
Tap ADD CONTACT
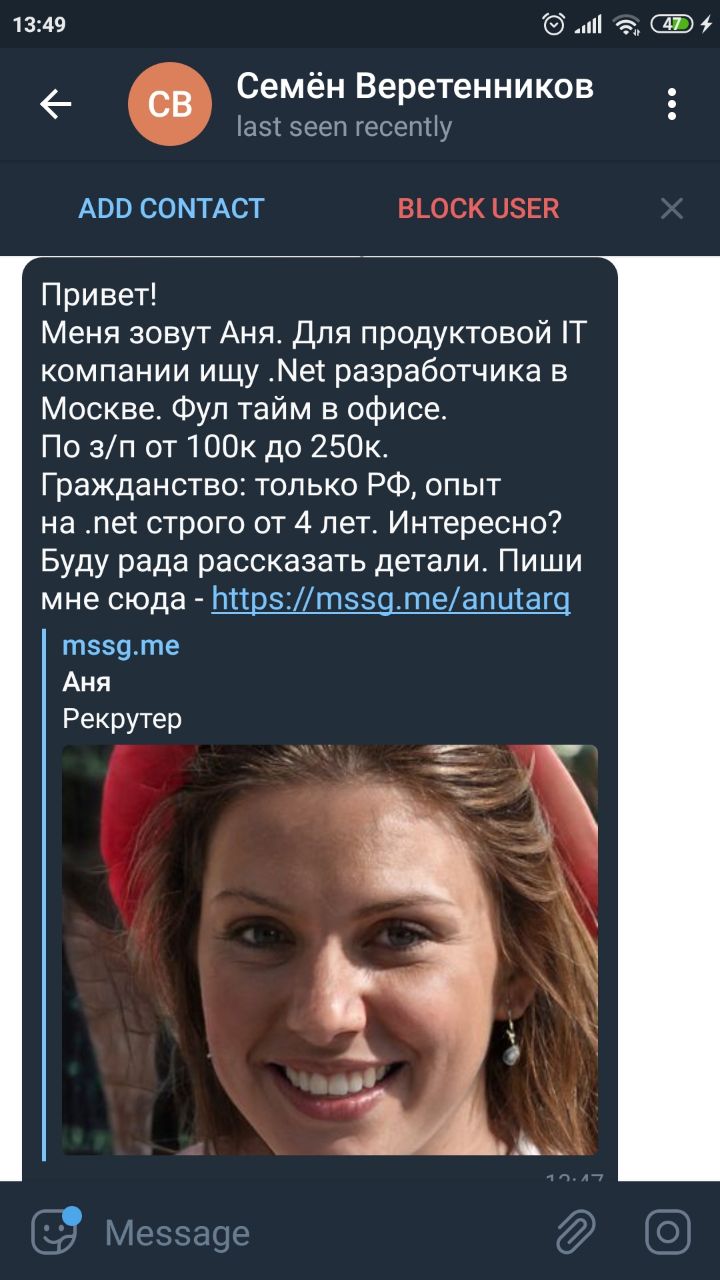coord(171,208)
